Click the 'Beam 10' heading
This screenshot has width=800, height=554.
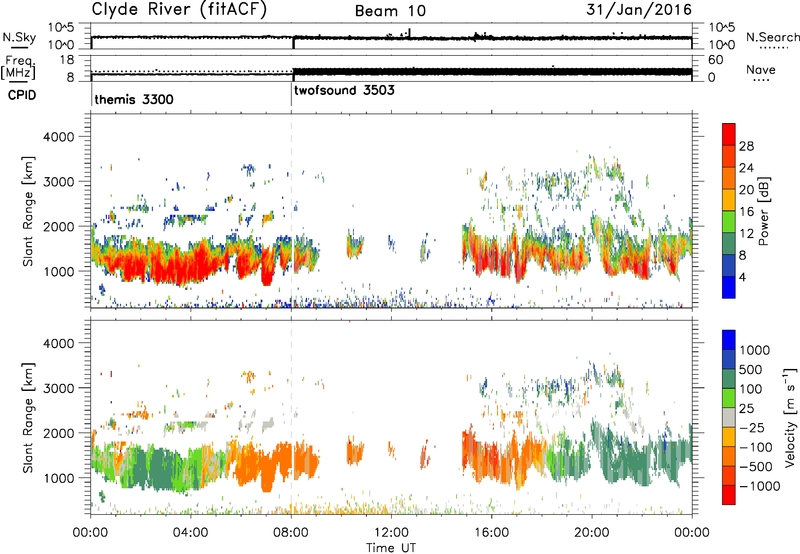[390, 11]
